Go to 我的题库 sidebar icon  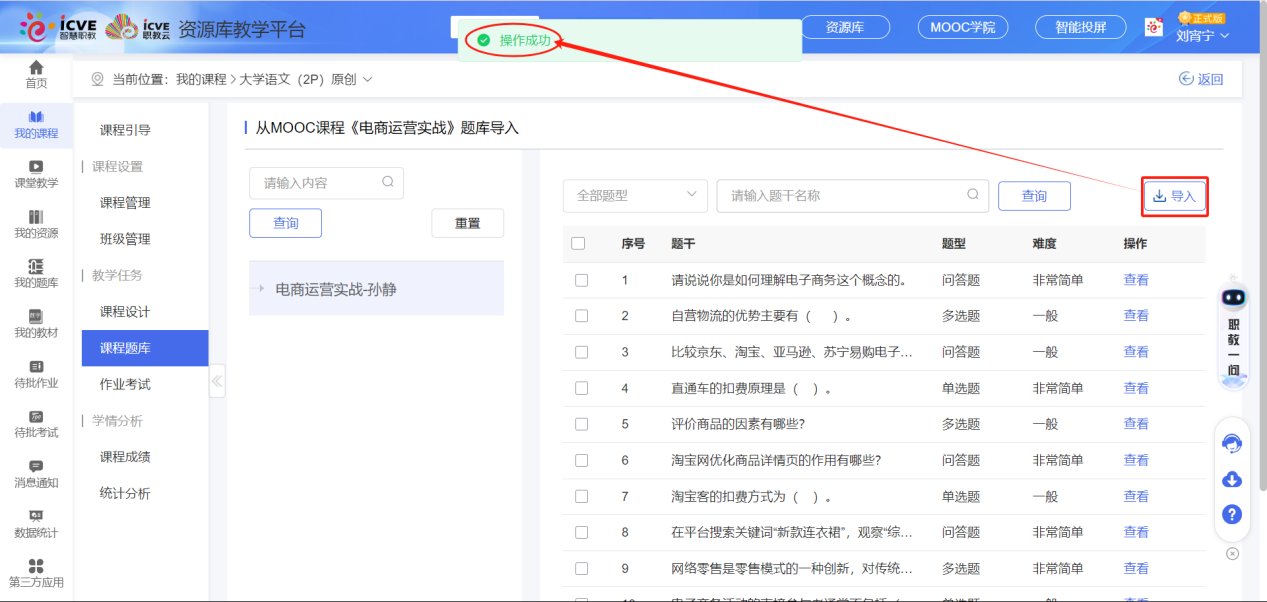click(x=36, y=273)
